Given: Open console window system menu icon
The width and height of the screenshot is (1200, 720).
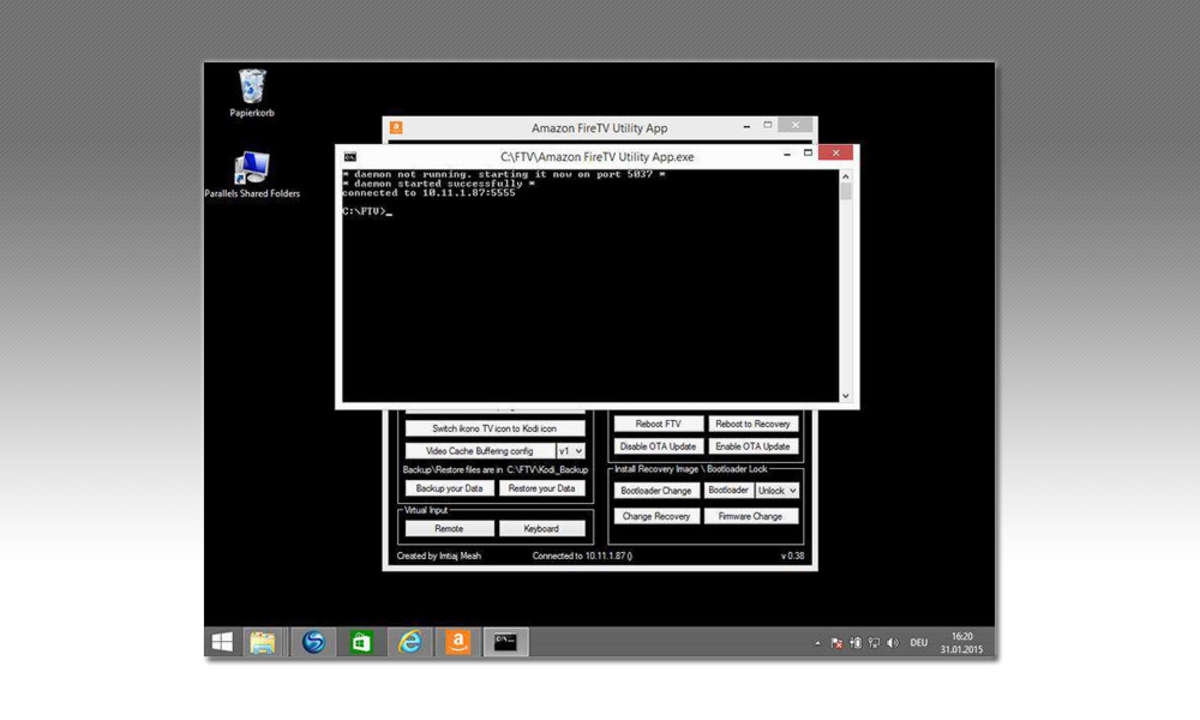Looking at the screenshot, I should [x=350, y=156].
